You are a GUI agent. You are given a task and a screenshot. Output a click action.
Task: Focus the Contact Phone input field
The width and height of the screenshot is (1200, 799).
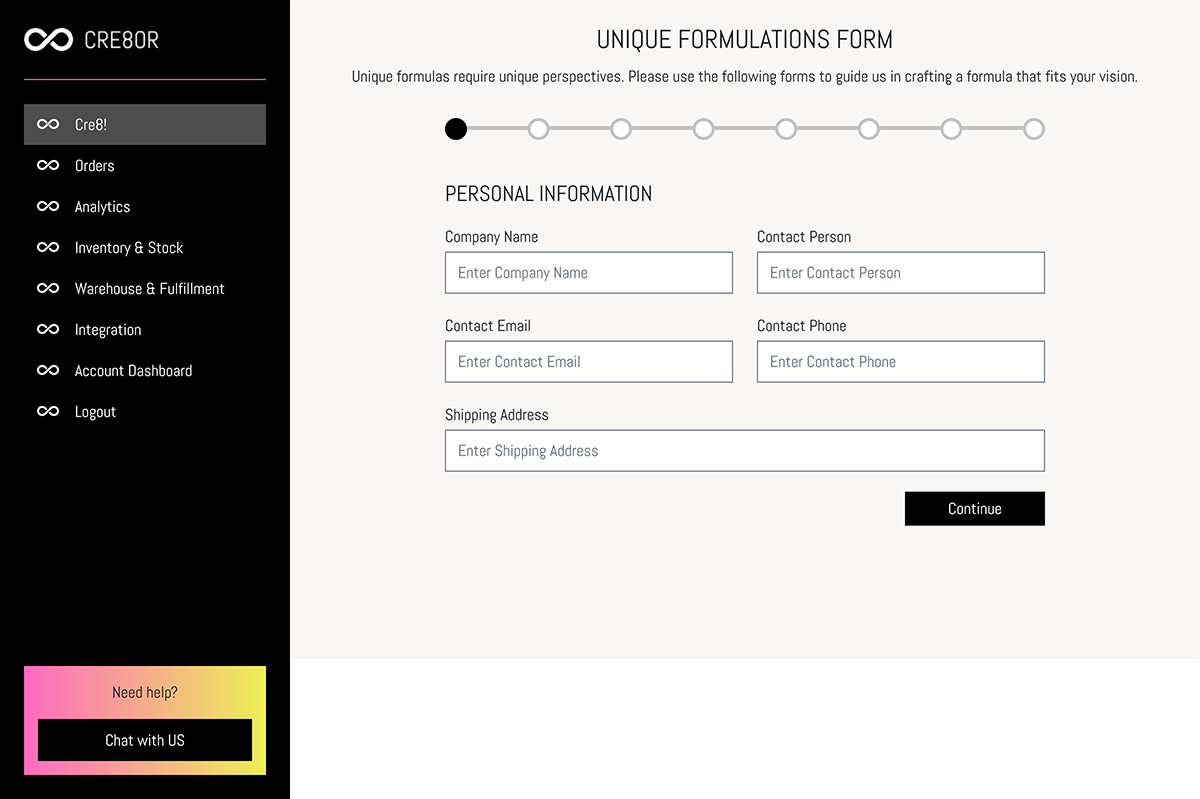pos(901,362)
